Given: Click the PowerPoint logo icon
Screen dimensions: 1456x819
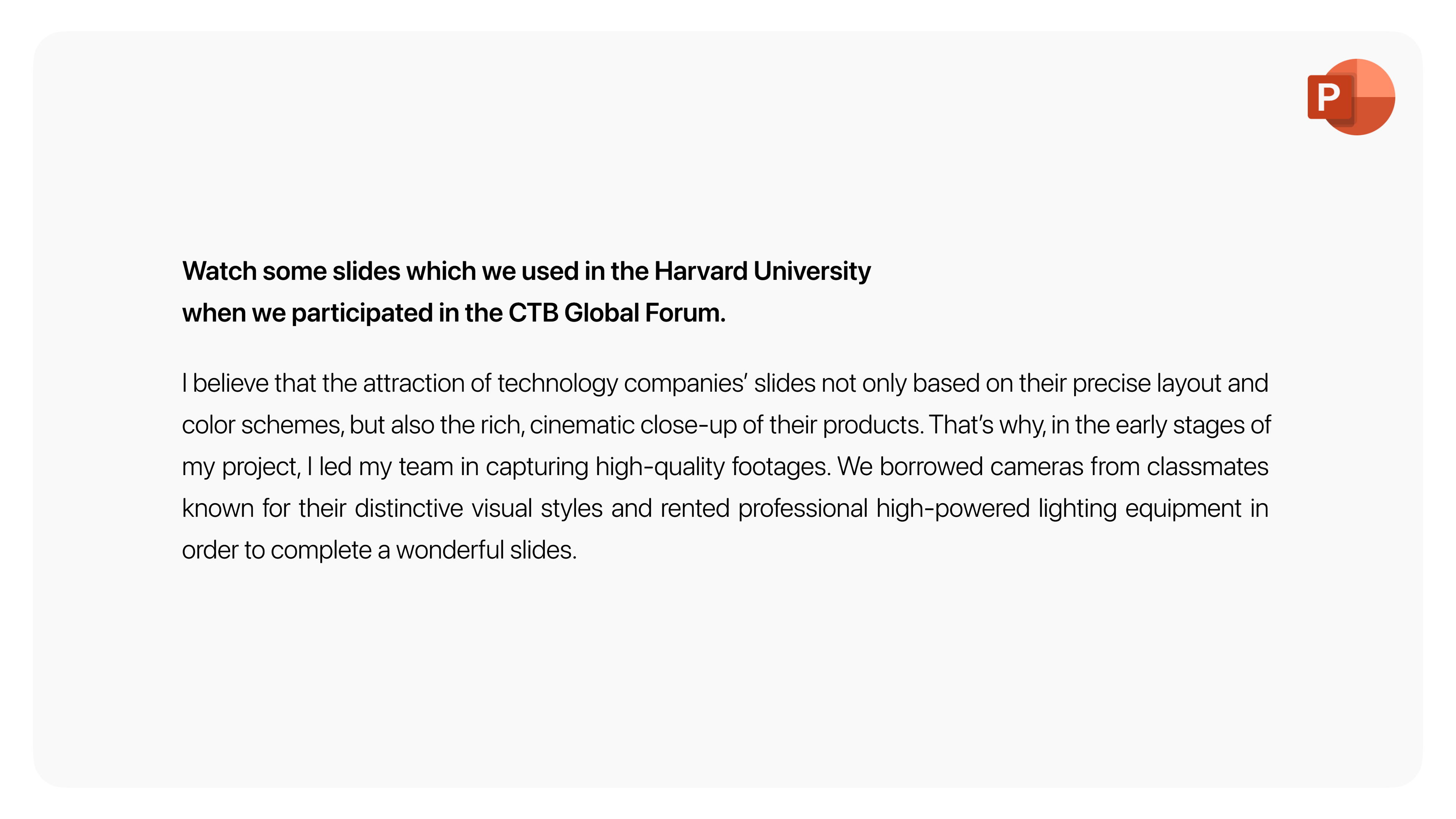Looking at the screenshot, I should (x=1351, y=97).
